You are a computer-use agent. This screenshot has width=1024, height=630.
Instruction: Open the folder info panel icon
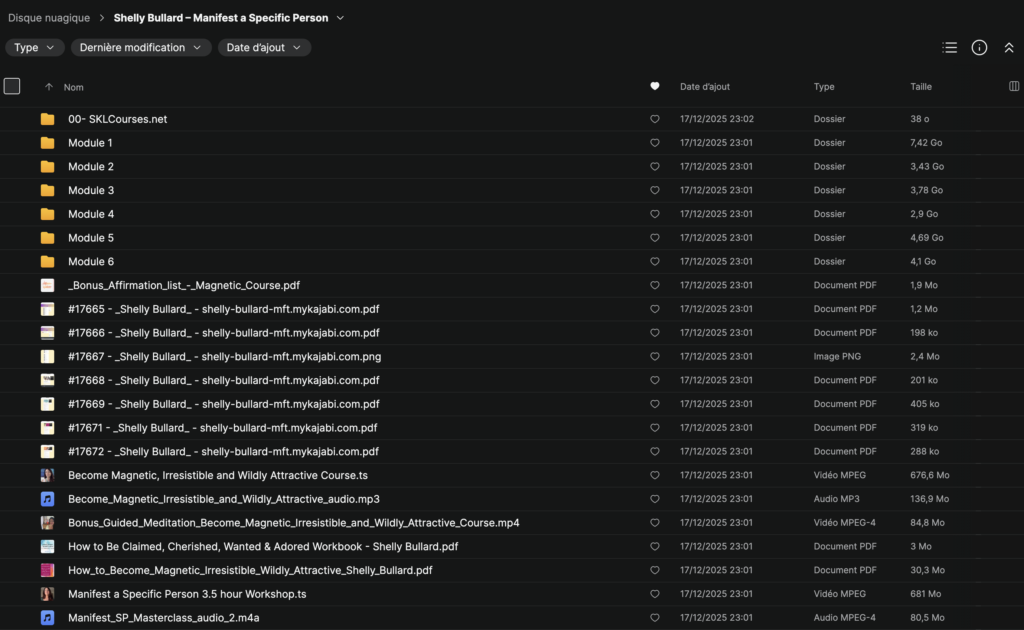point(979,47)
